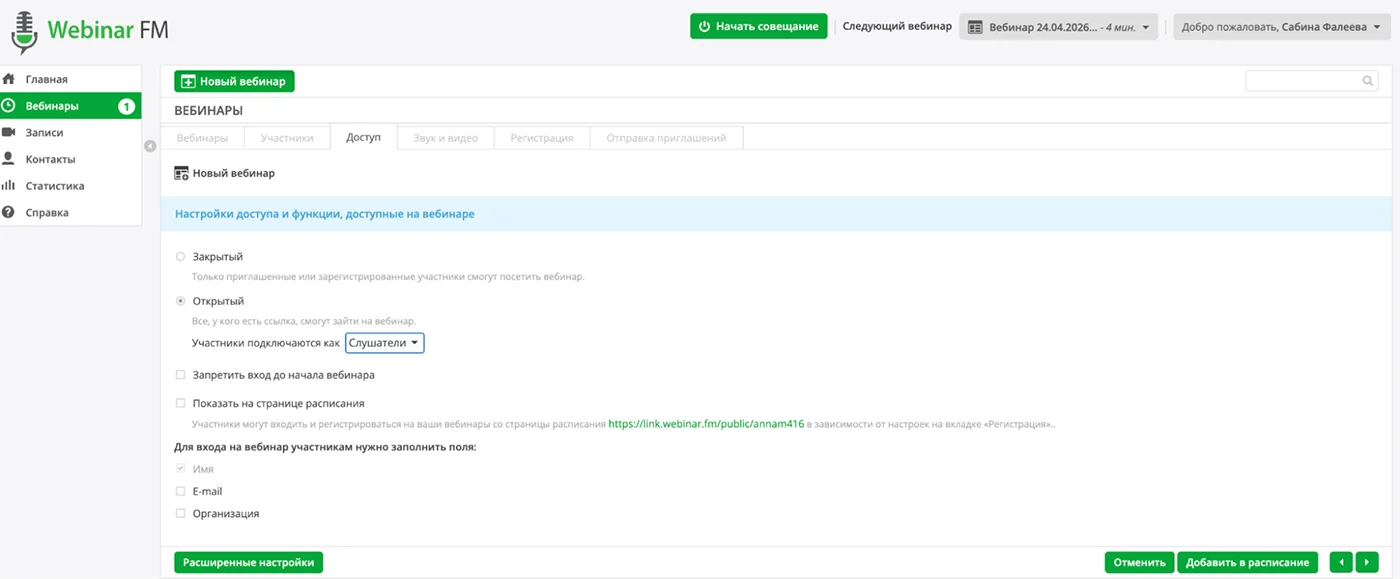This screenshot has height=579, width=1400.
Task: Check Показать на странице расписания
Action: point(181,404)
